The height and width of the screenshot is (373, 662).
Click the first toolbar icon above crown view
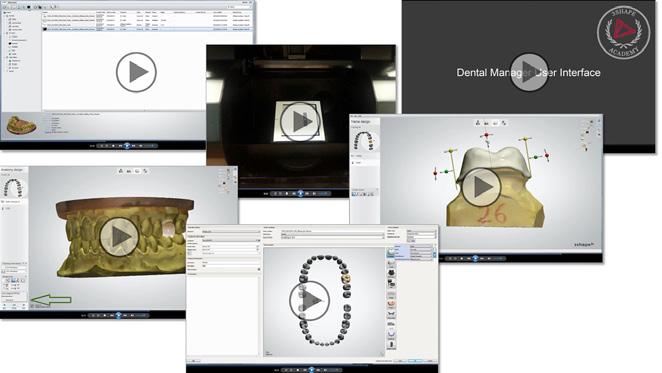coord(478,123)
